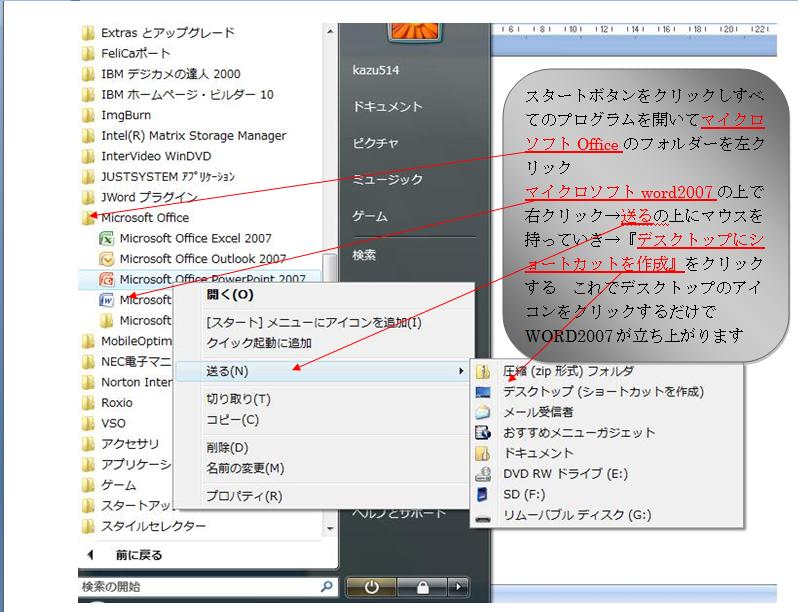Click the Word horizontal ruler

[634, 30]
